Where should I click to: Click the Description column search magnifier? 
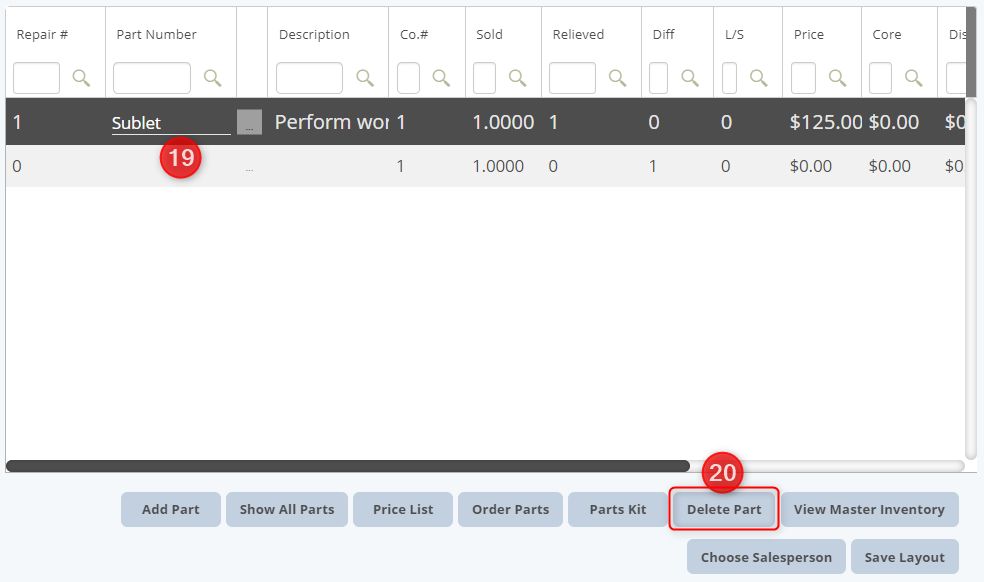point(365,78)
